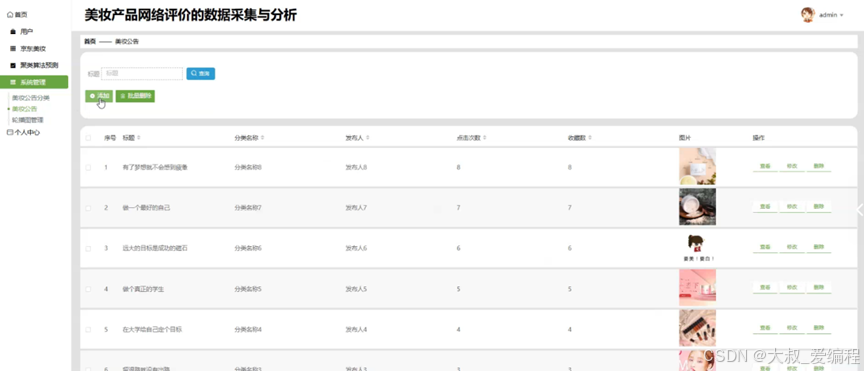
Task: Click the 批量删除 button
Action: tap(136, 96)
